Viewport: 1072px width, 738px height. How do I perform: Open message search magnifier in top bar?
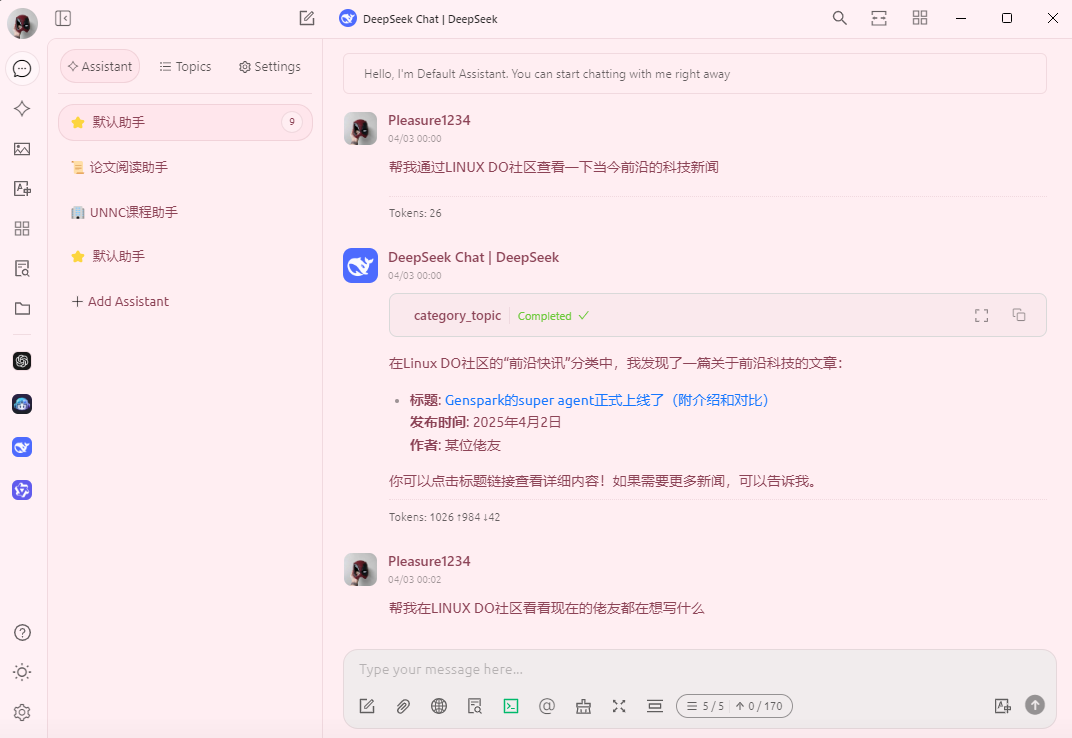840,18
